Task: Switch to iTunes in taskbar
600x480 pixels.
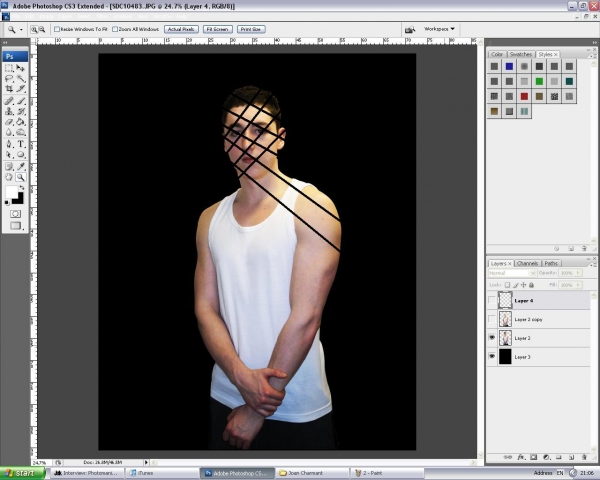Action: (163, 473)
